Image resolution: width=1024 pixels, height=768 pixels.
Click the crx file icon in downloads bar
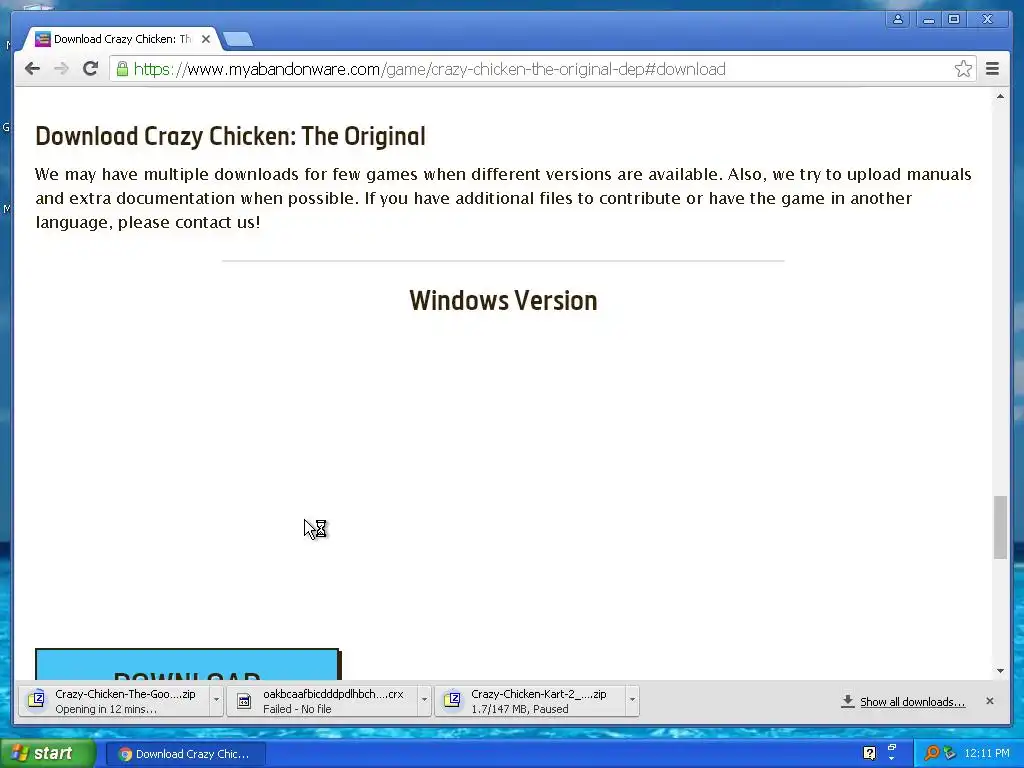click(x=244, y=701)
